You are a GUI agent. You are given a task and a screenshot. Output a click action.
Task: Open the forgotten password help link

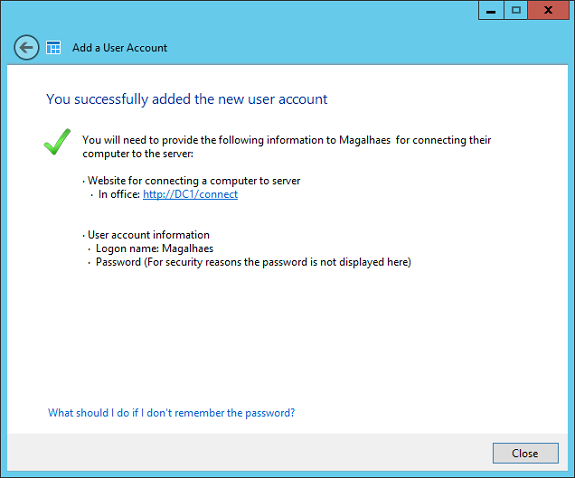pos(171,413)
